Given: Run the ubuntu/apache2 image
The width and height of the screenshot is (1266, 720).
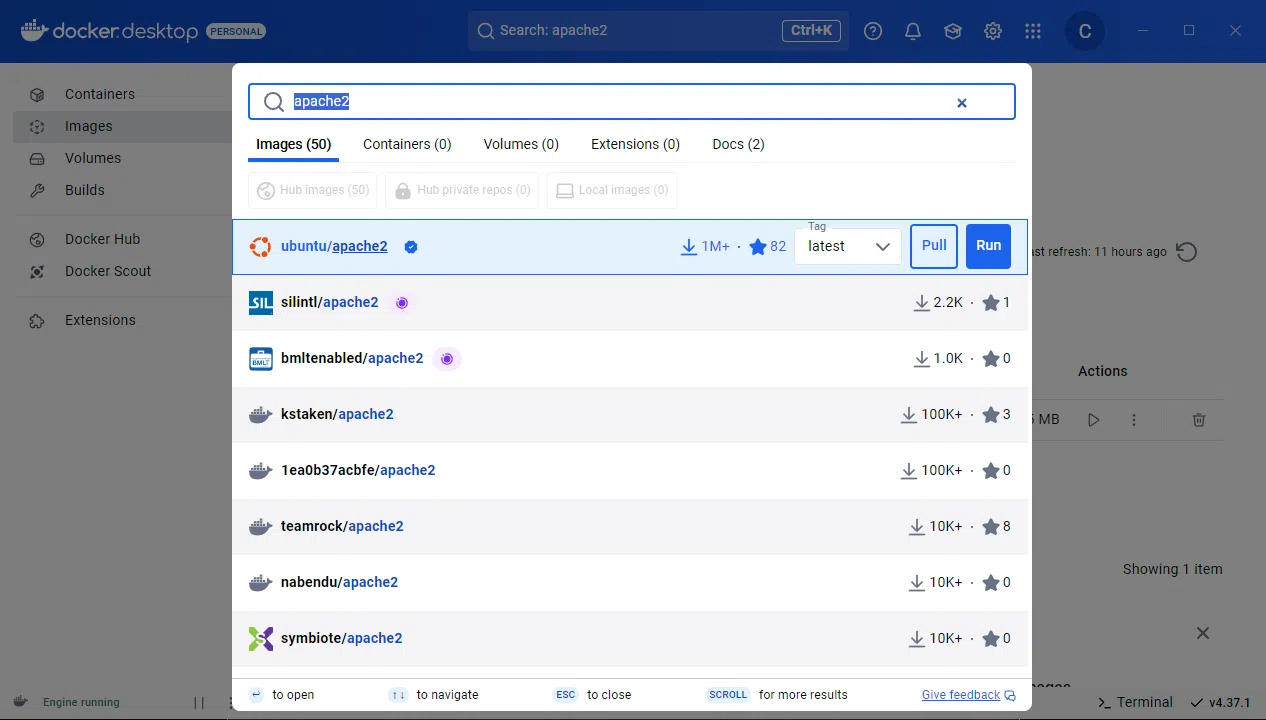Looking at the screenshot, I should pyautogui.click(x=988, y=246).
